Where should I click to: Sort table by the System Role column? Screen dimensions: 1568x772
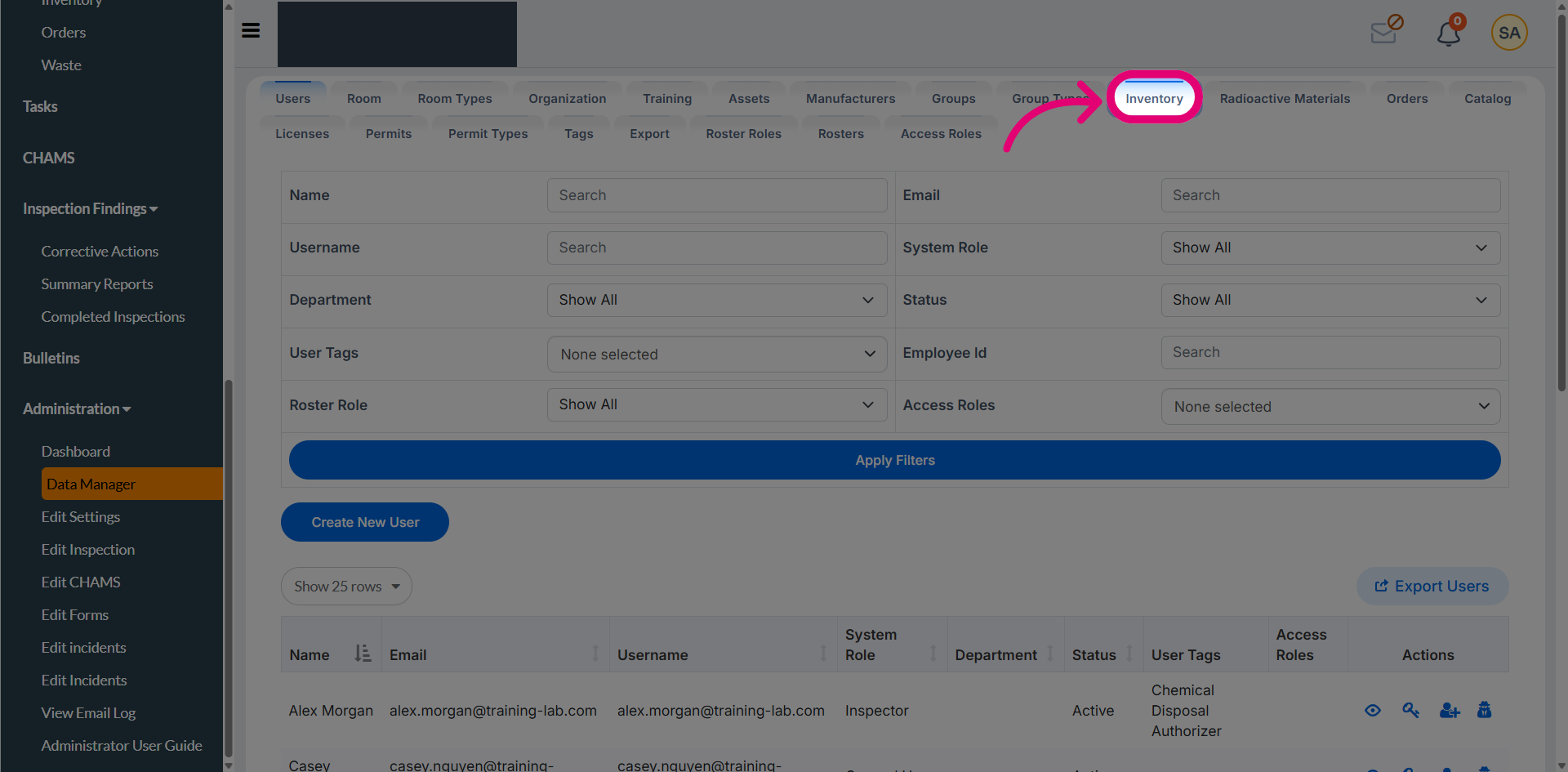coord(933,654)
